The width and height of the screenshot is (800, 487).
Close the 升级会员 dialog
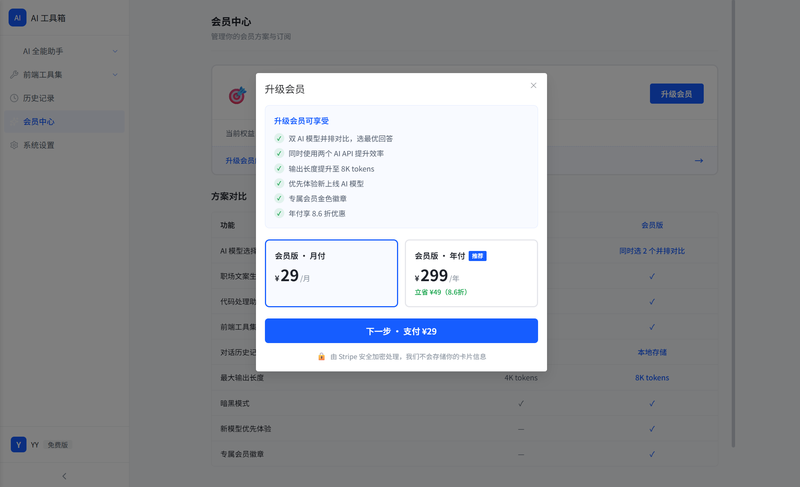tap(533, 85)
